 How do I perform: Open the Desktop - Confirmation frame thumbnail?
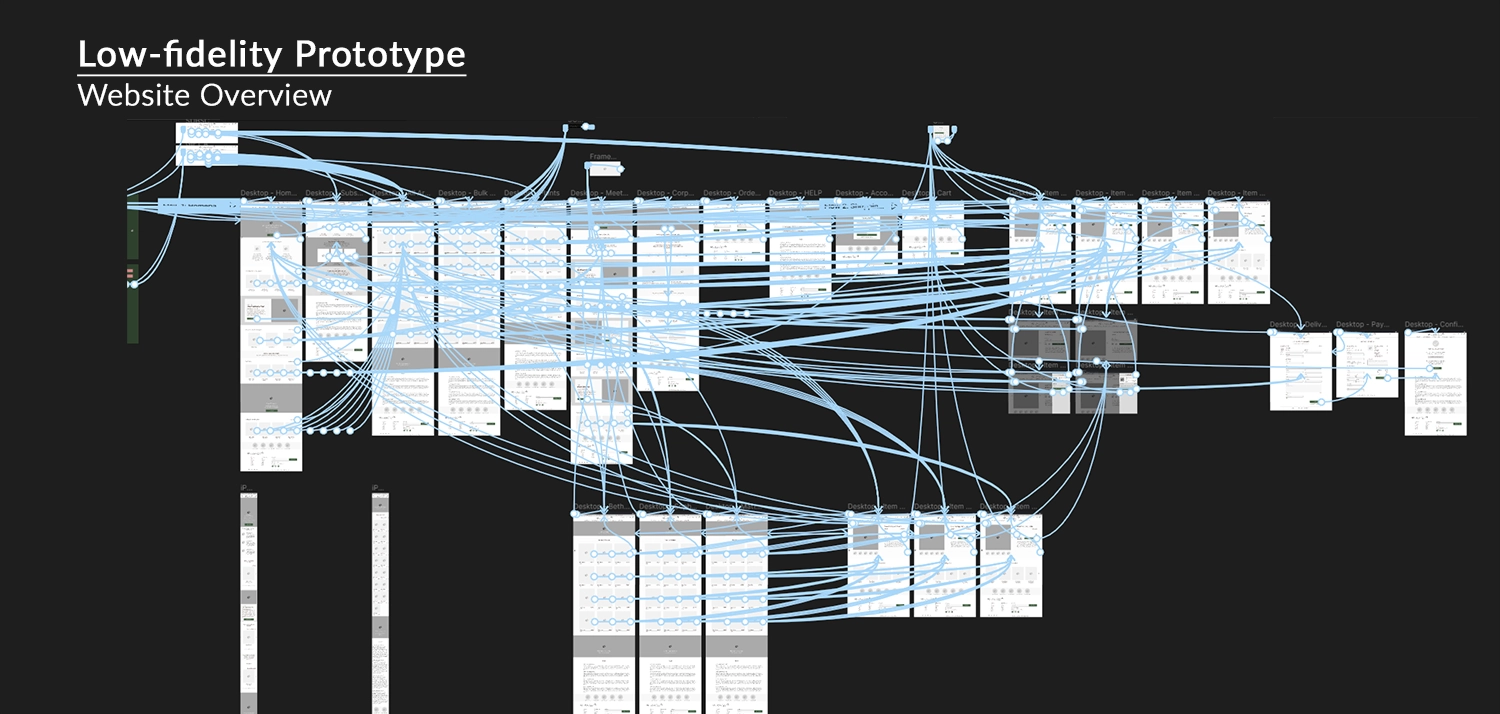pyautogui.click(x=1435, y=383)
